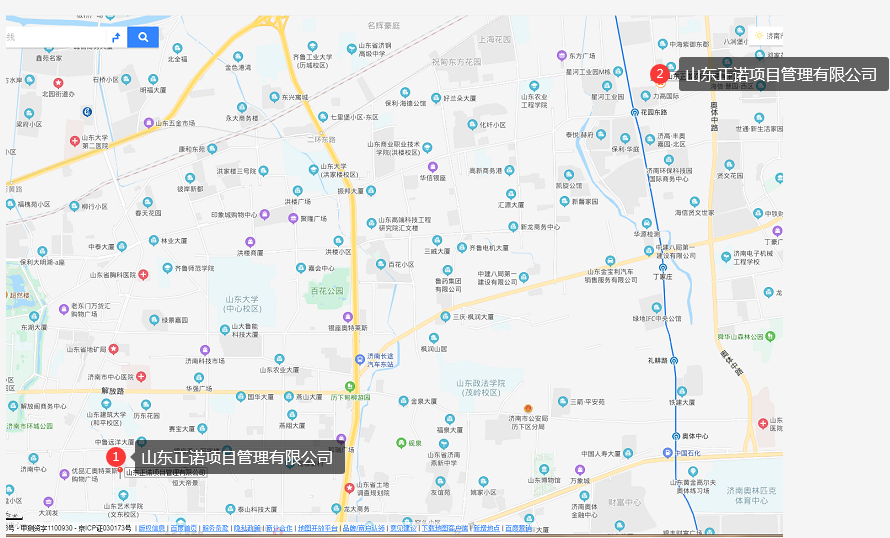890x538 pixels.
Task: Select red result marker number 1
Action: tap(116, 457)
